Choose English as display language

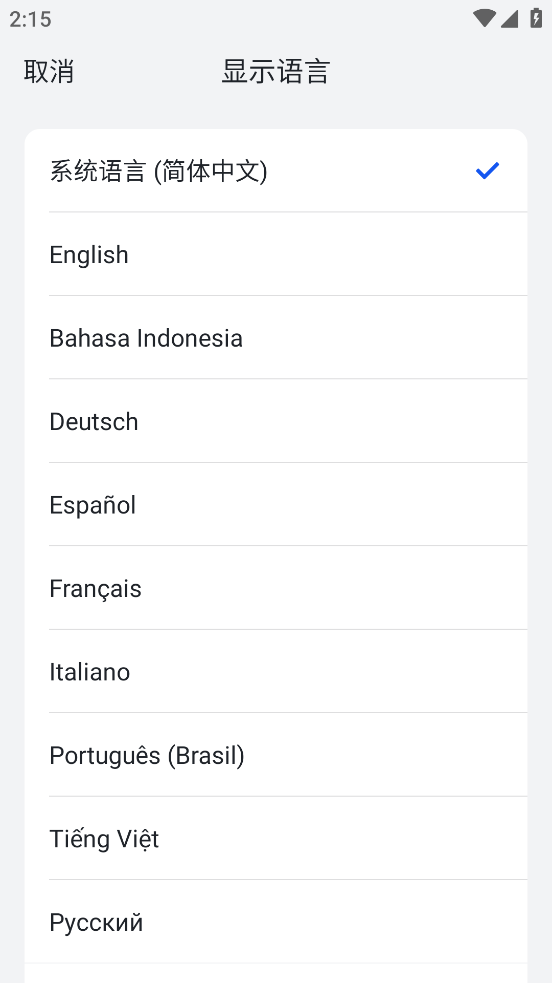point(276,254)
